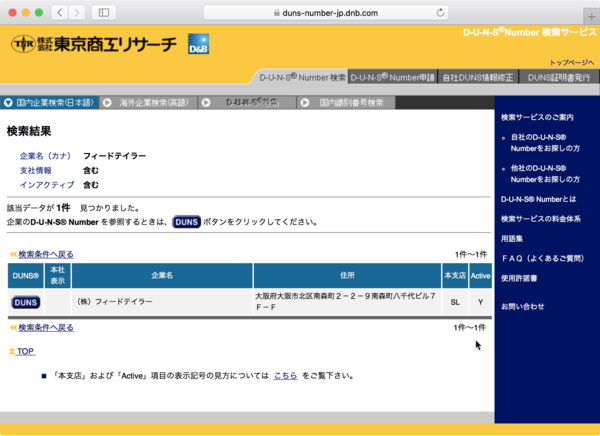
Task: Click the 大阪府大阪市北区南森町 address cell
Action: pos(345,302)
